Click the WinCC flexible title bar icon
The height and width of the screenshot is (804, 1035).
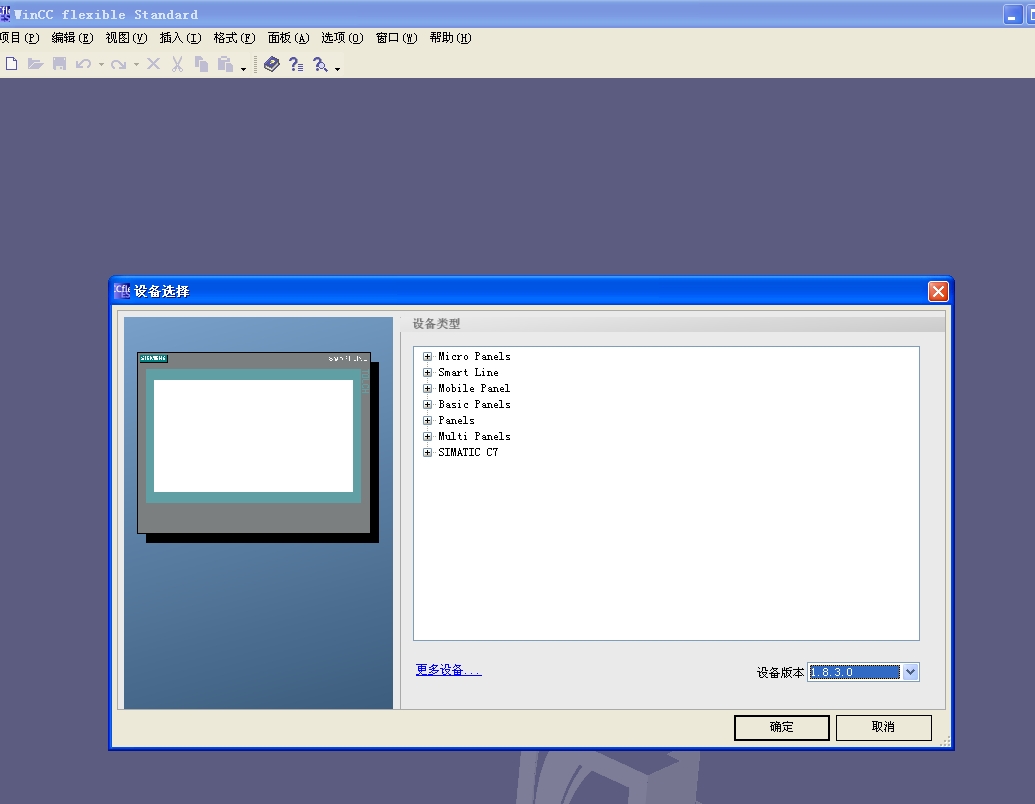(5, 14)
